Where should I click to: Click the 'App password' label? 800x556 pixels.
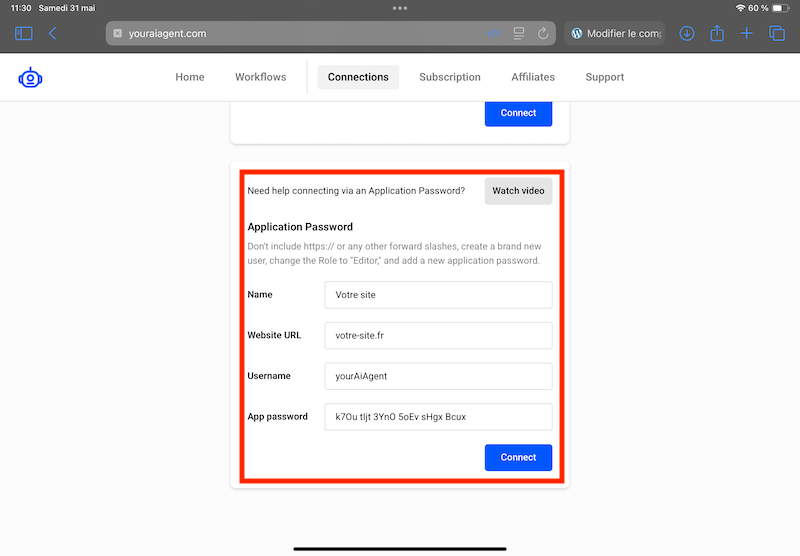click(x=278, y=417)
